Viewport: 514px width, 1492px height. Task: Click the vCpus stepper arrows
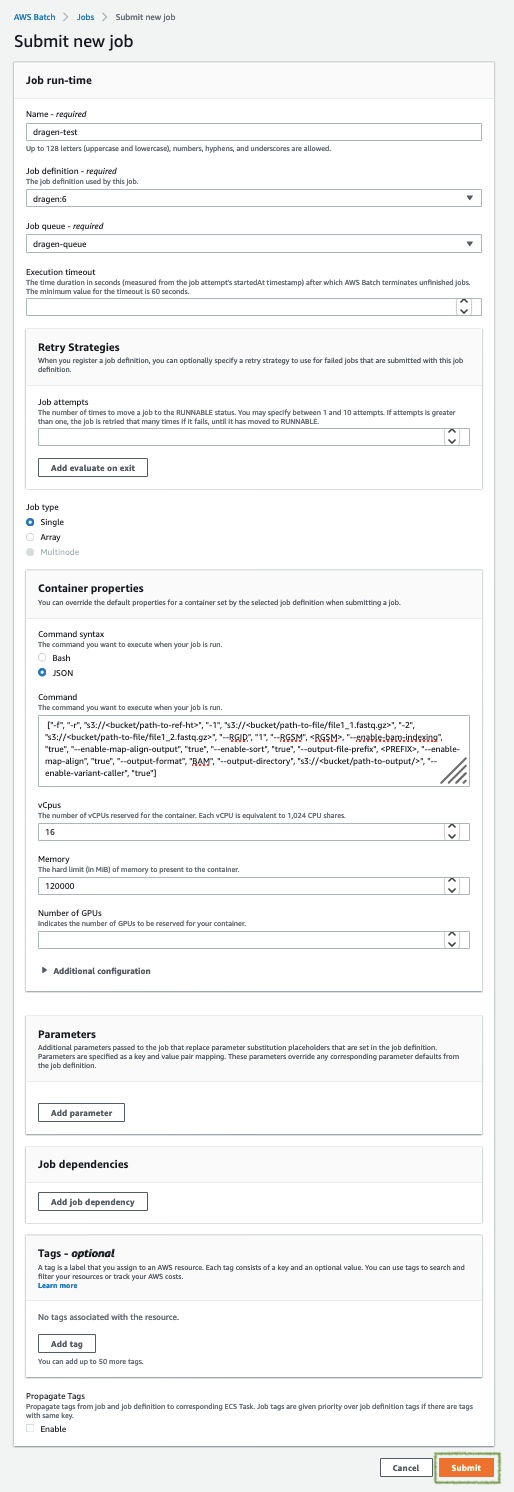(451, 832)
